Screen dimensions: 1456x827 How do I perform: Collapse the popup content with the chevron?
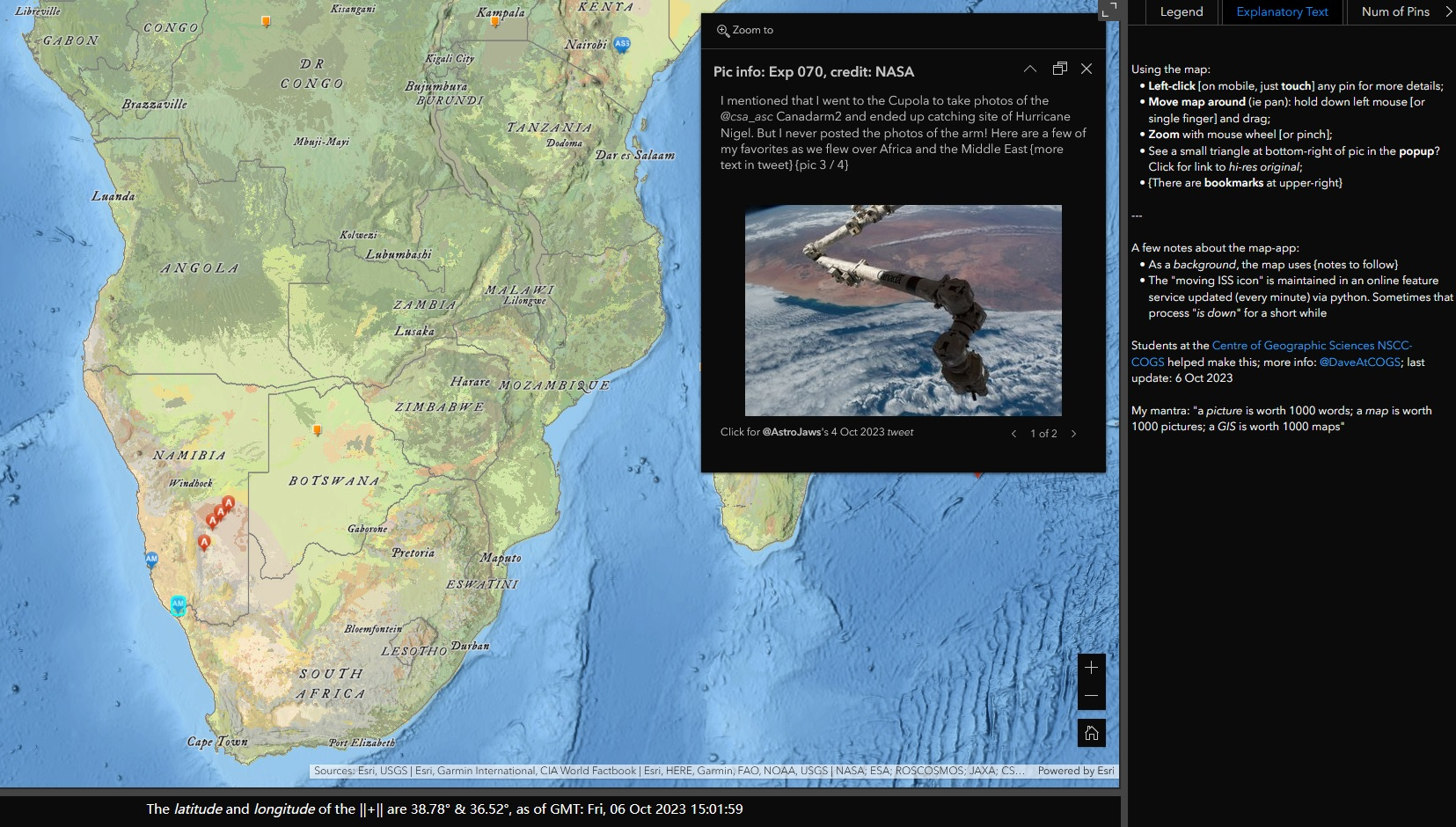[x=1029, y=69]
